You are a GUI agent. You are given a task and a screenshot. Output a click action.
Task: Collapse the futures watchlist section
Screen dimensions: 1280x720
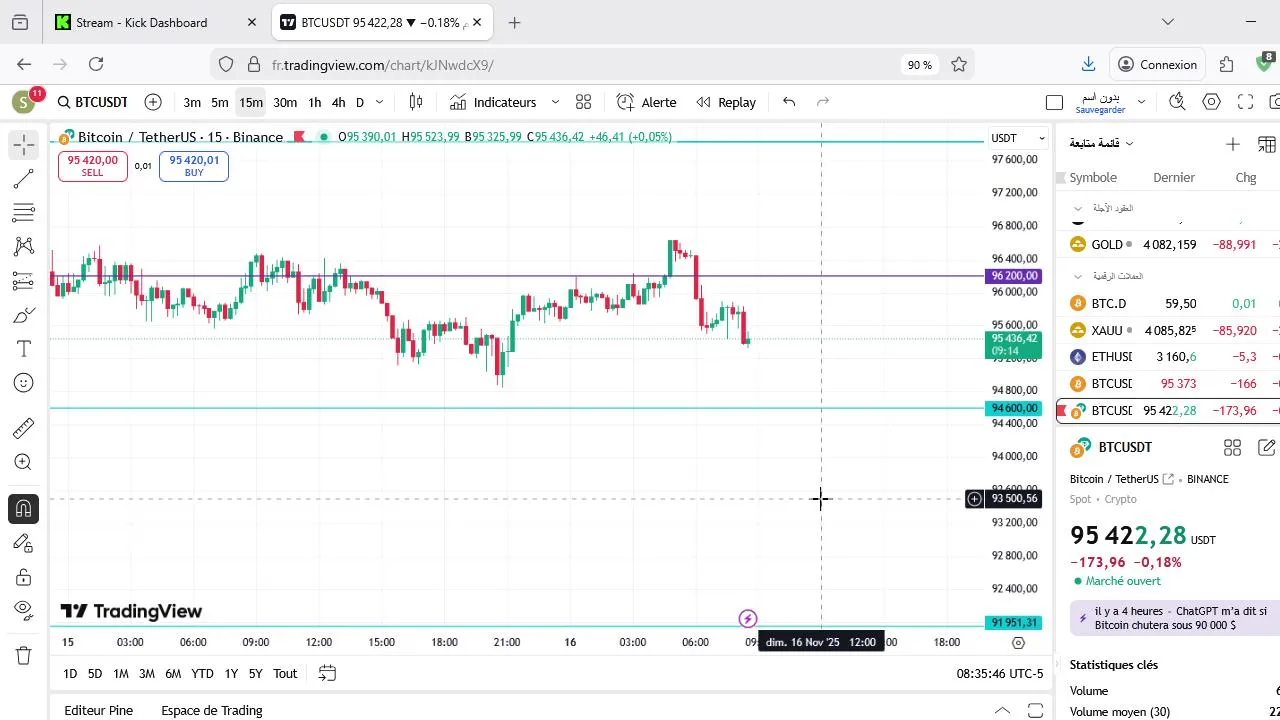[1078, 208]
